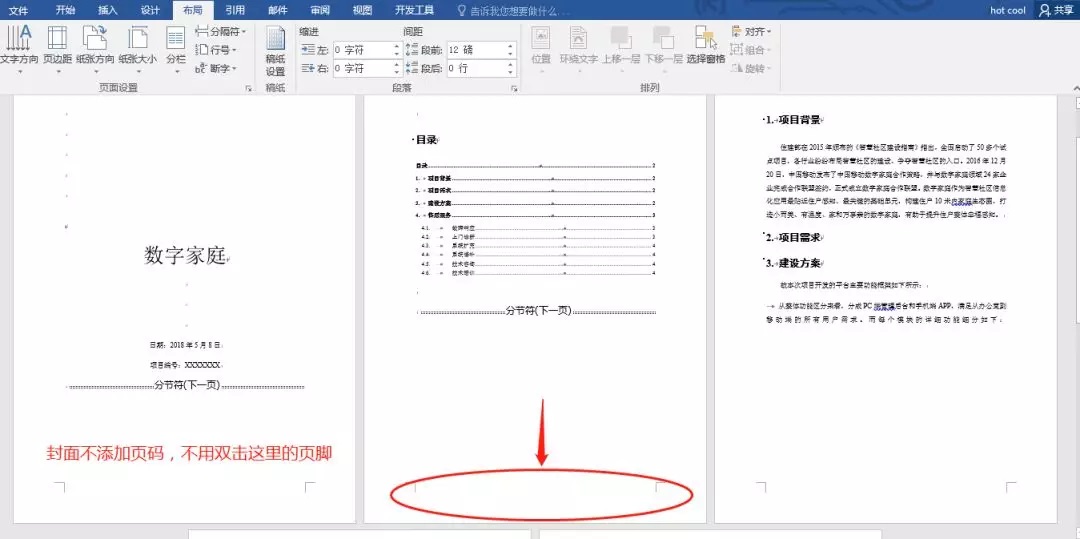Viewport: 1080px width, 539px height.
Task: Switch to the 插入 insert tab
Action: click(x=107, y=10)
